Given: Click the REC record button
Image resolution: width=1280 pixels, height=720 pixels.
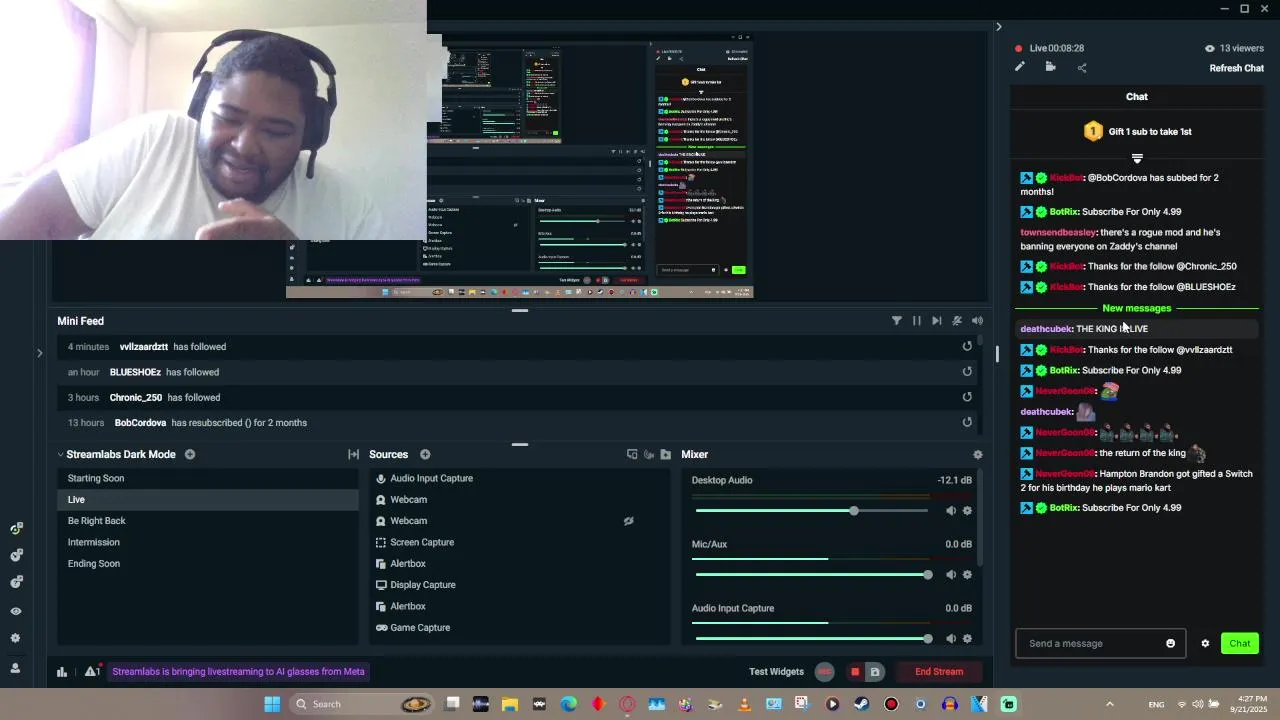Looking at the screenshot, I should click(x=825, y=672).
